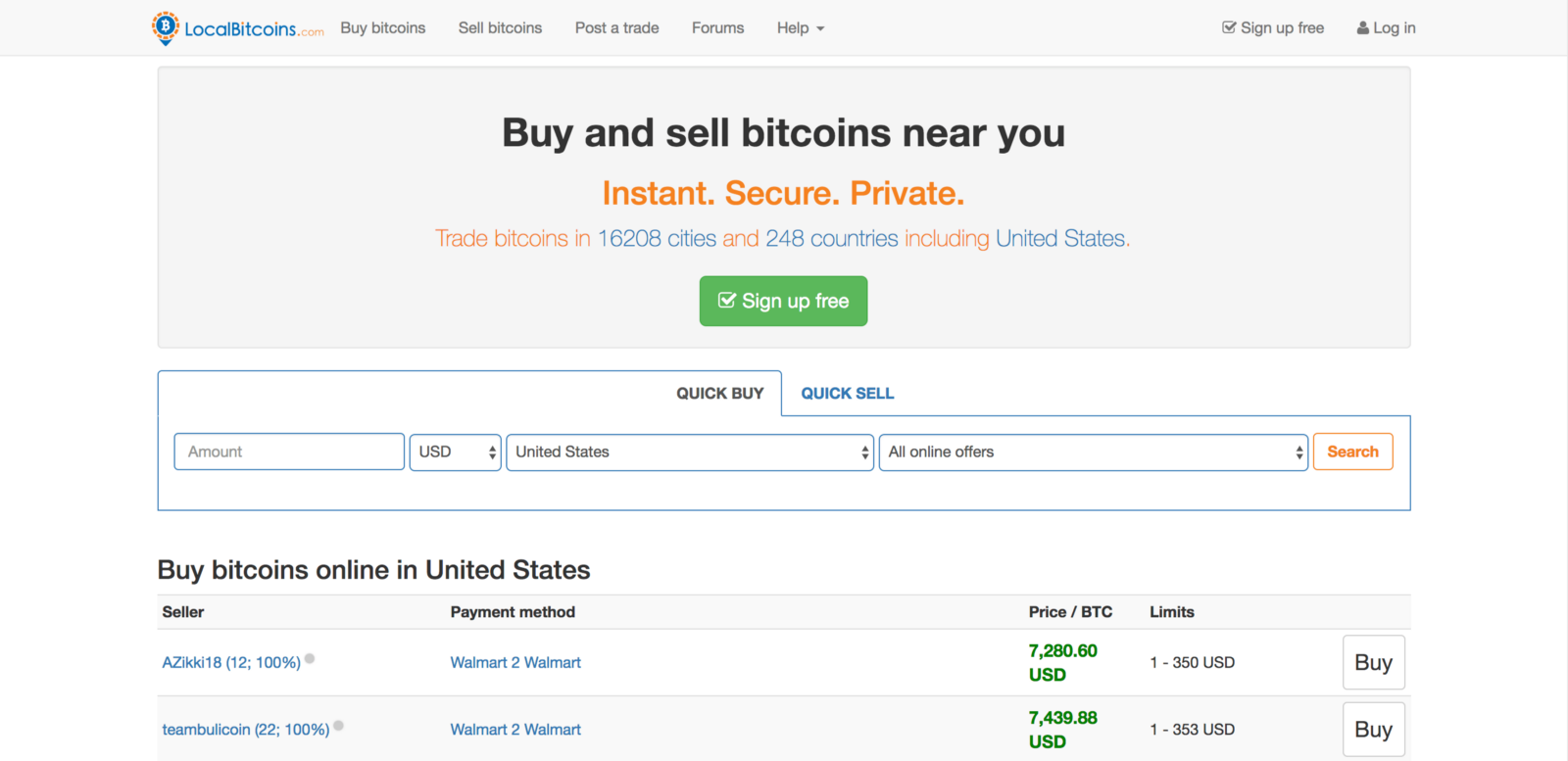This screenshot has height=761, width=1568.
Task: Go to the Forums page
Action: pos(717,27)
